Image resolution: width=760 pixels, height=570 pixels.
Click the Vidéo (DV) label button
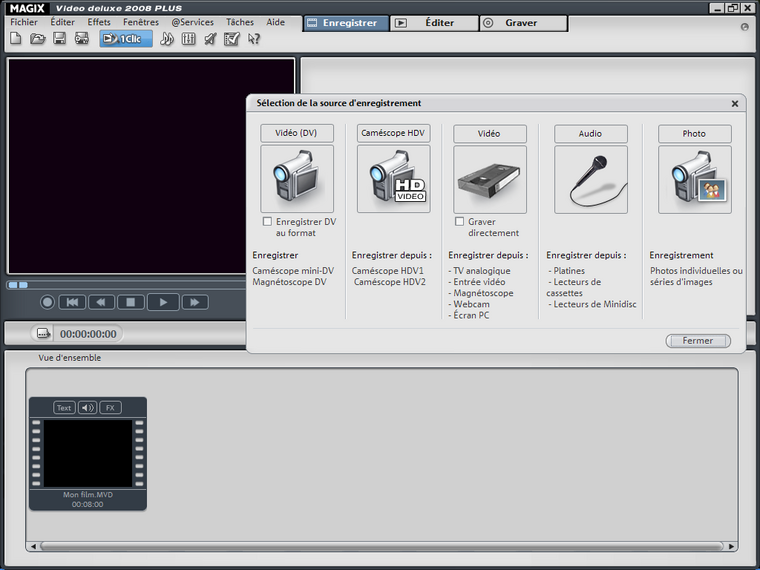pos(297,133)
